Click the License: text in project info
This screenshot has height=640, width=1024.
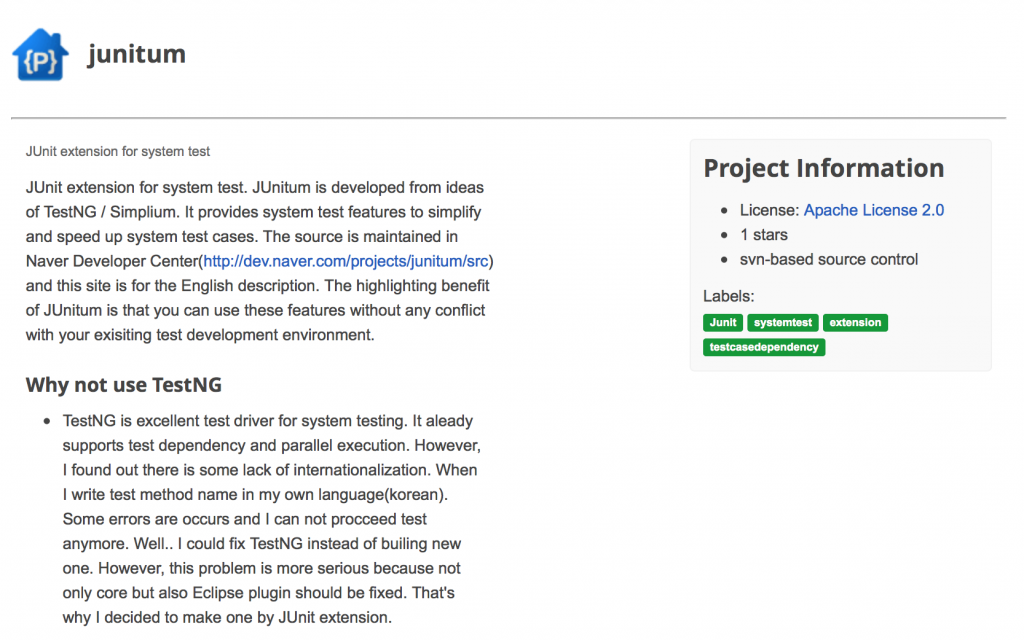click(x=769, y=210)
